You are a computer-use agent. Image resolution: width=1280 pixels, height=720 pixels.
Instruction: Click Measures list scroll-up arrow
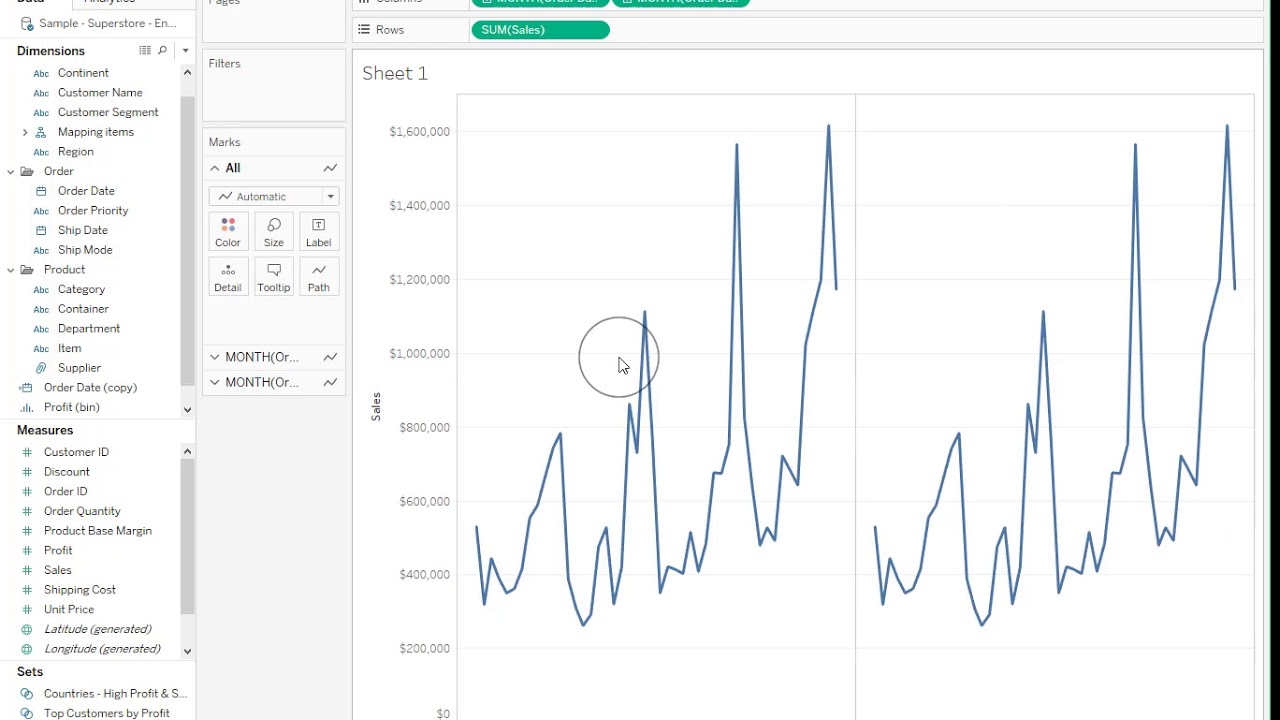pyautogui.click(x=187, y=451)
